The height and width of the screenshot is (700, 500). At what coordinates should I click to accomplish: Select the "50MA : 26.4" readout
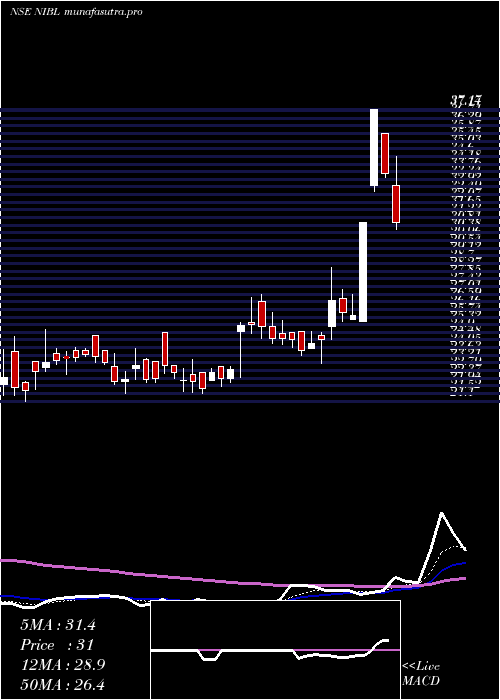click(x=63, y=684)
